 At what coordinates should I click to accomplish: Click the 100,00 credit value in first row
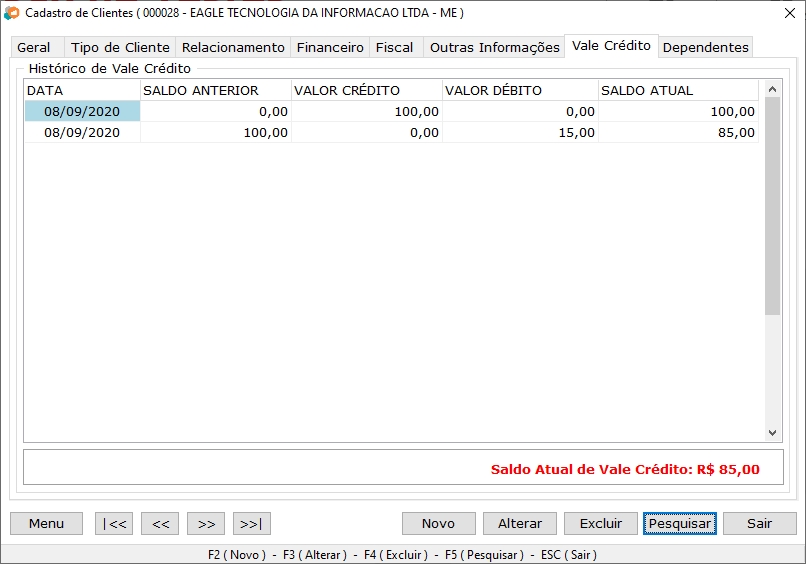tap(367, 111)
